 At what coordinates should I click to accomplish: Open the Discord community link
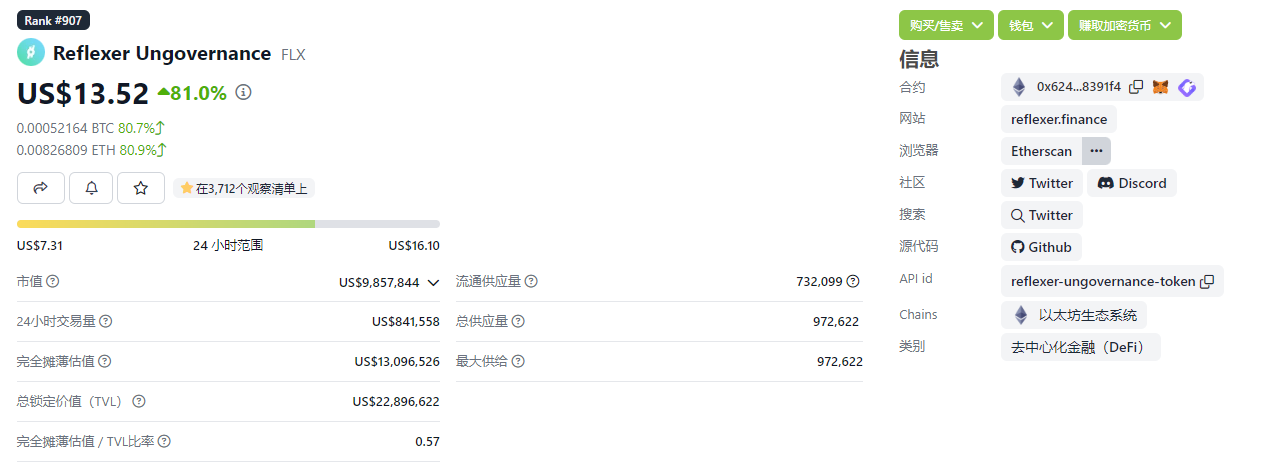1132,183
